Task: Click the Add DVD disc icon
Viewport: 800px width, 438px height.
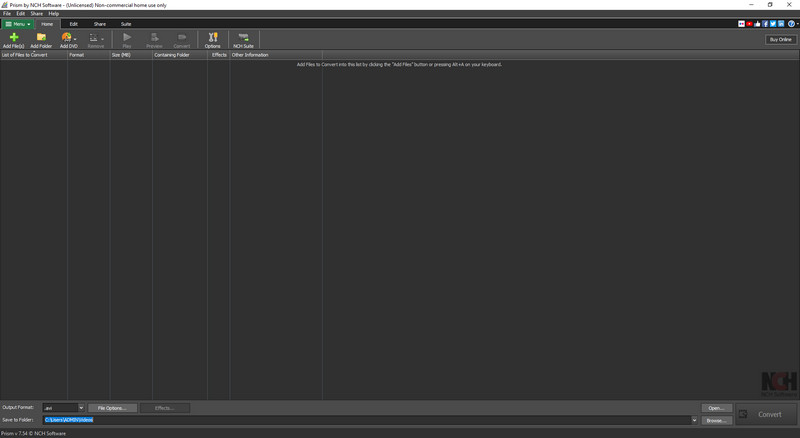Action: click(x=66, y=38)
